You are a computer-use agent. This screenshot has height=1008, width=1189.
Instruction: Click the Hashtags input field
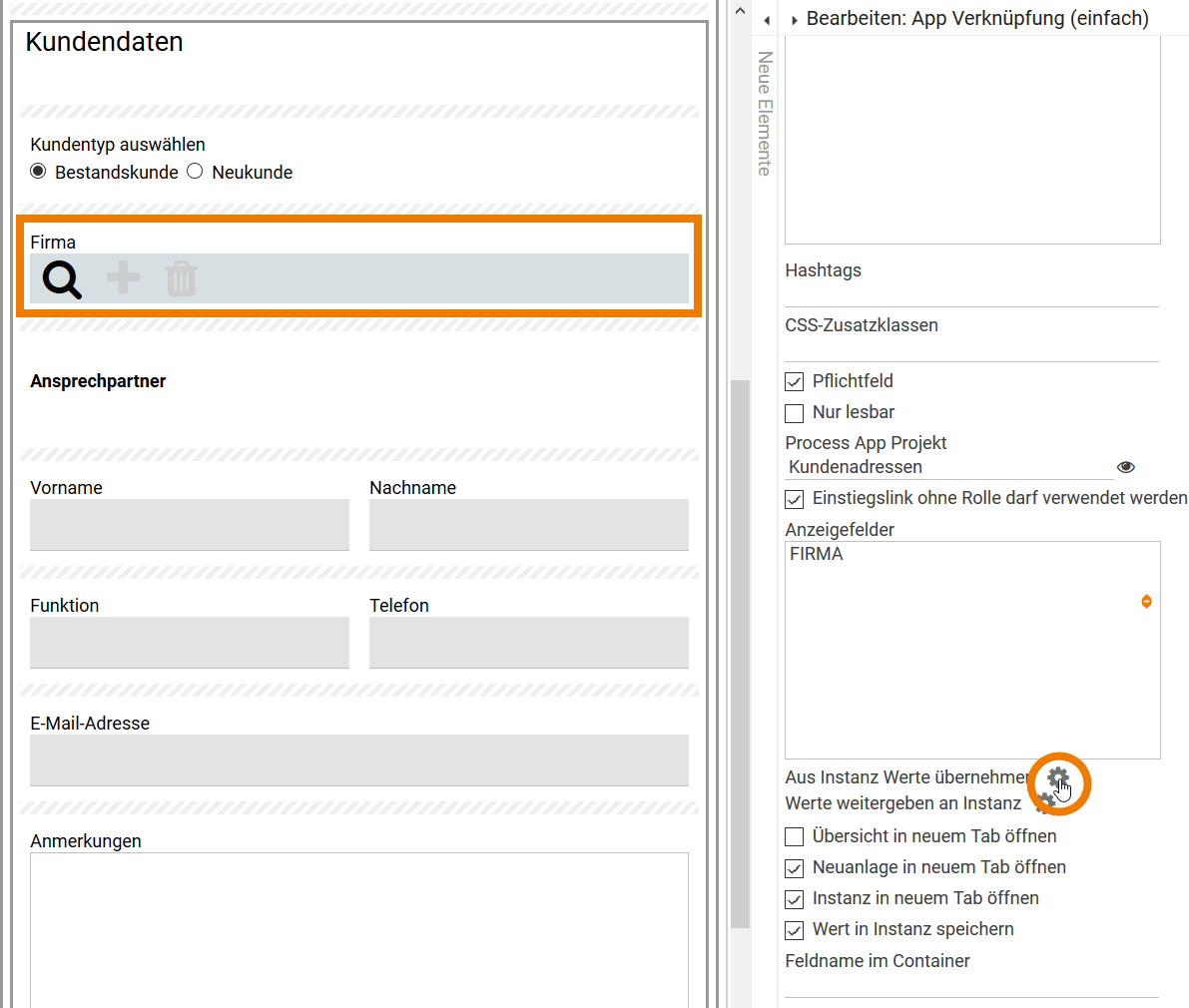pos(971,294)
